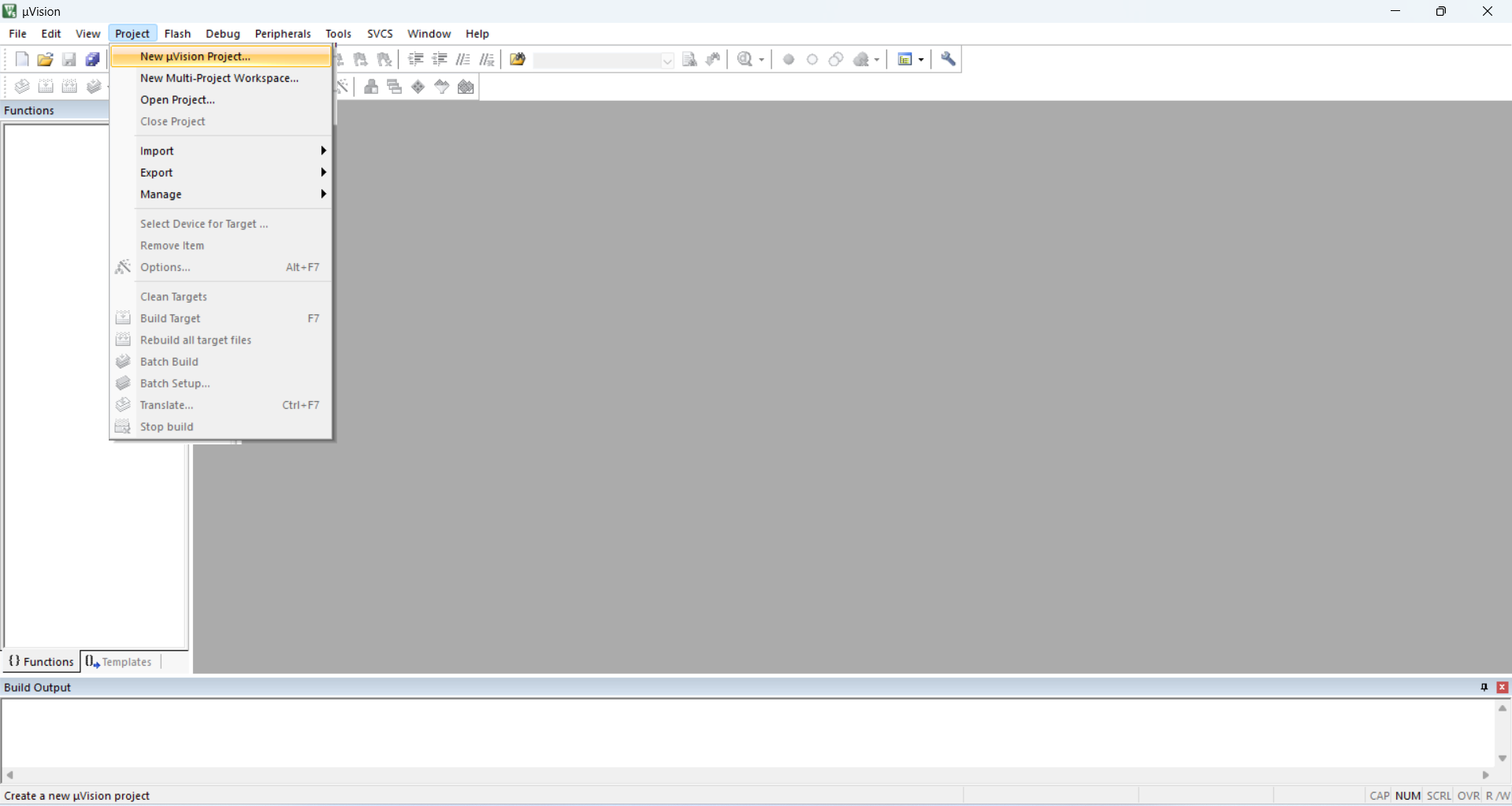Click Disable All Breakpoints icon
1512x806 pixels.
(836, 59)
